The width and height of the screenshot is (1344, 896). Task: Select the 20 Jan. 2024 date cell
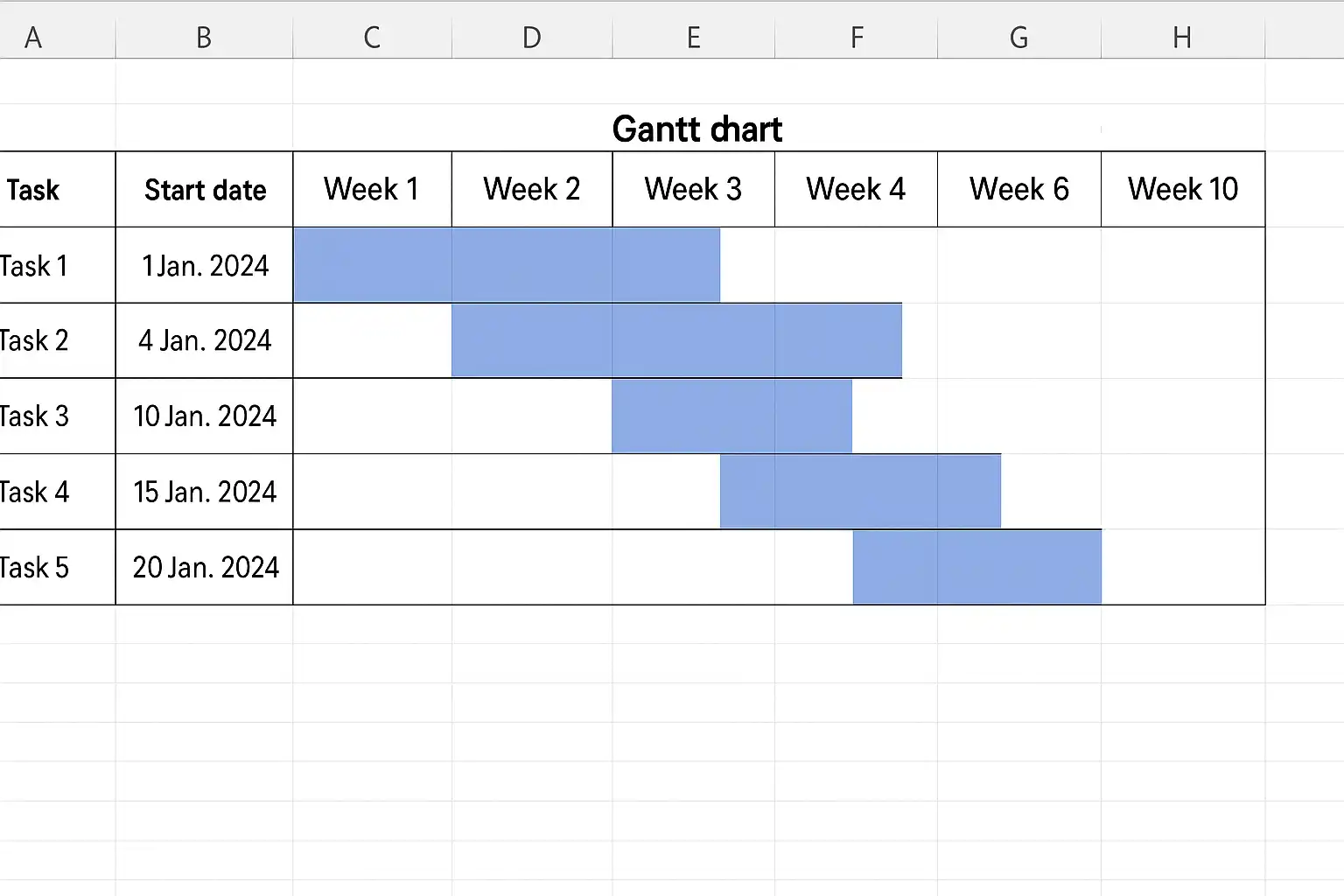[205, 568]
